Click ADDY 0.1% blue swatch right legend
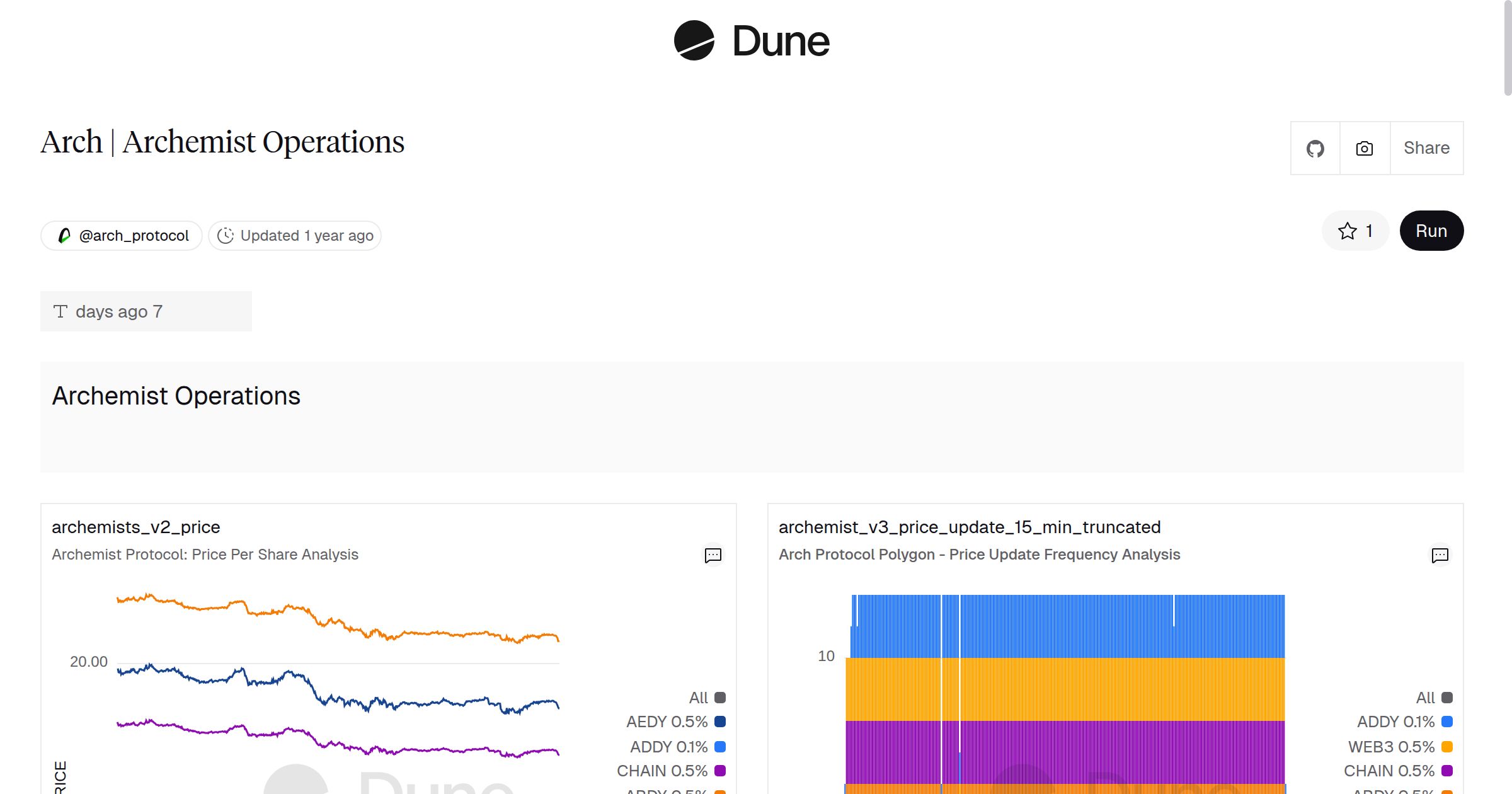 (1447, 722)
